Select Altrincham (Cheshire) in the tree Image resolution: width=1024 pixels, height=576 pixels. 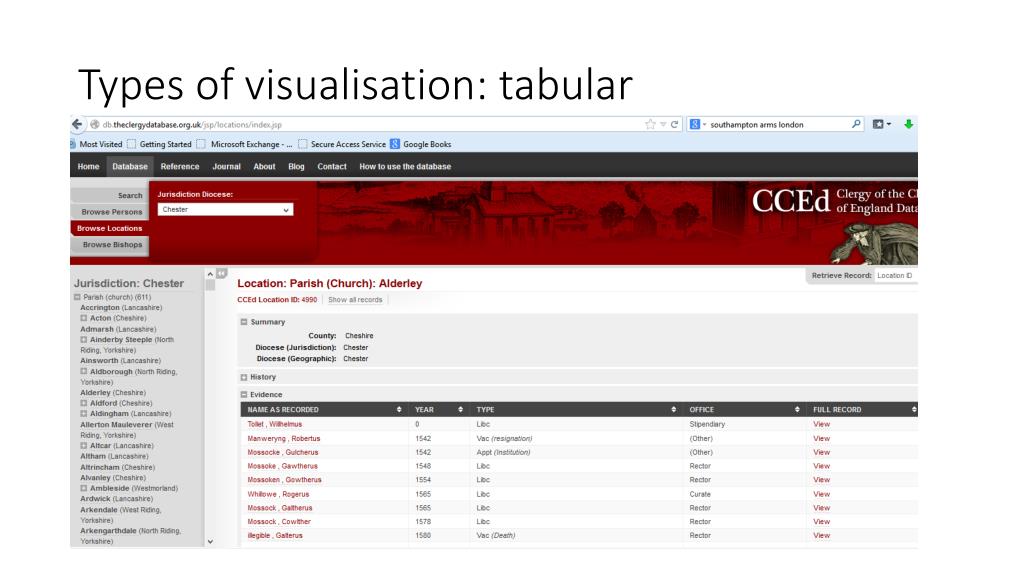coord(118,467)
